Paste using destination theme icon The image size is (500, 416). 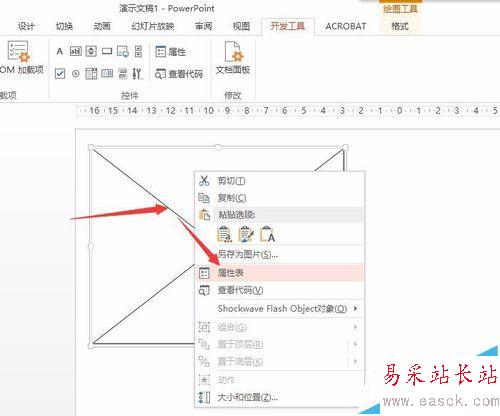point(224,234)
